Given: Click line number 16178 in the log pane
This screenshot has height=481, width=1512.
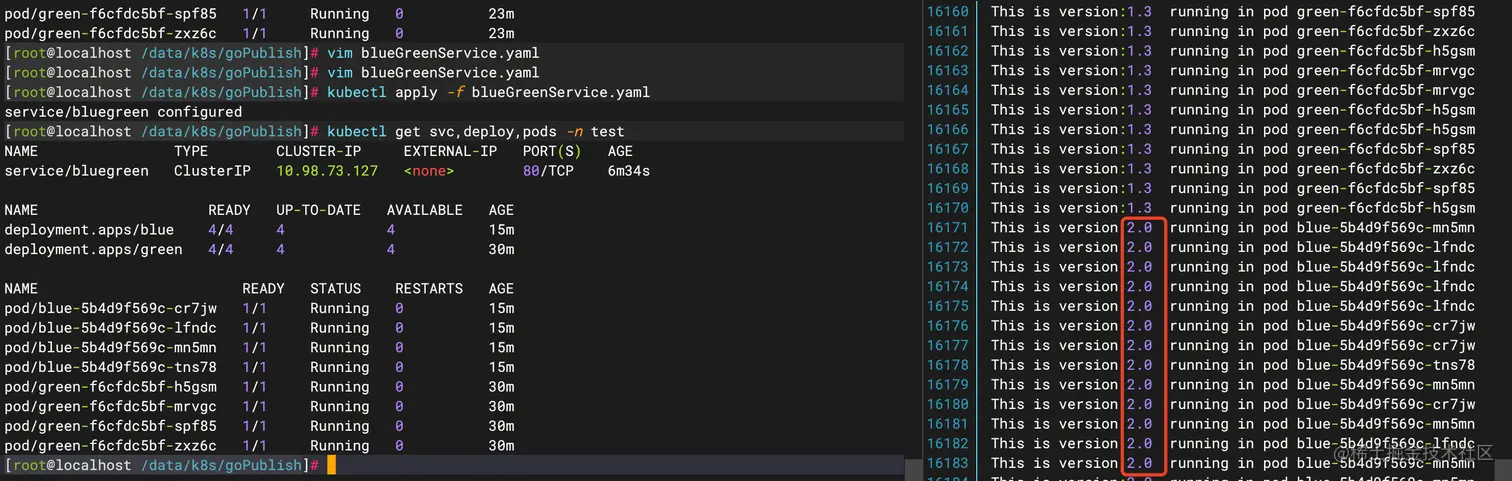Looking at the screenshot, I should coord(947,365).
